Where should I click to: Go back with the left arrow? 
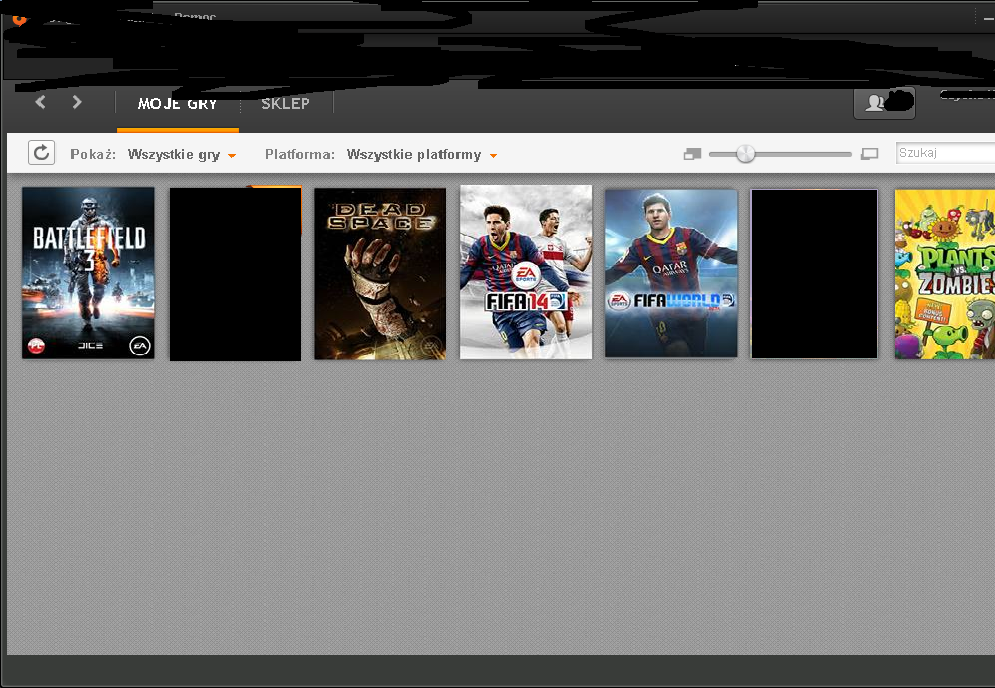point(41,102)
